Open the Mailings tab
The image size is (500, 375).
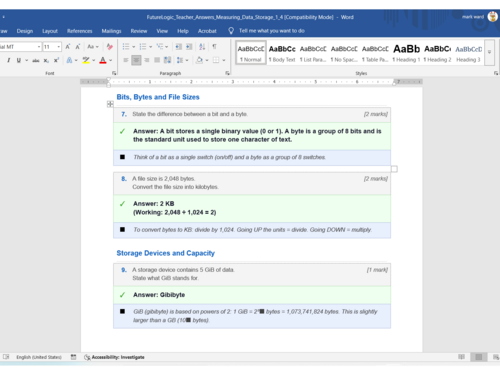pyautogui.click(x=111, y=31)
